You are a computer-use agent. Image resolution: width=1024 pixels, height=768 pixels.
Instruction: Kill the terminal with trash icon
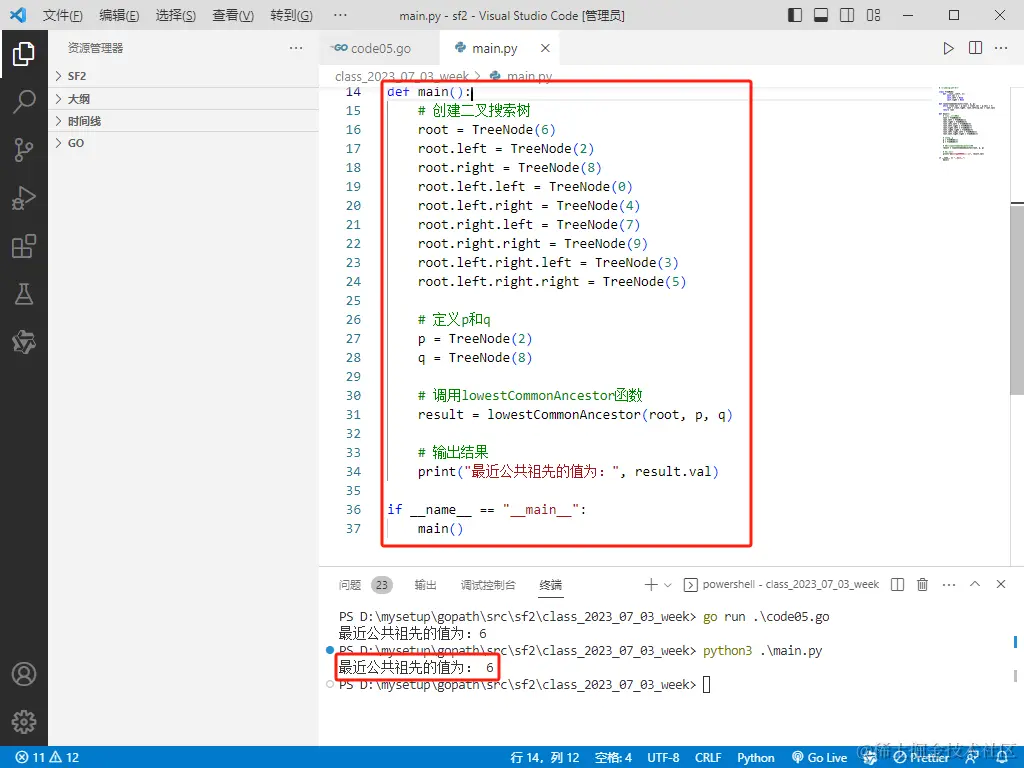[x=922, y=584]
